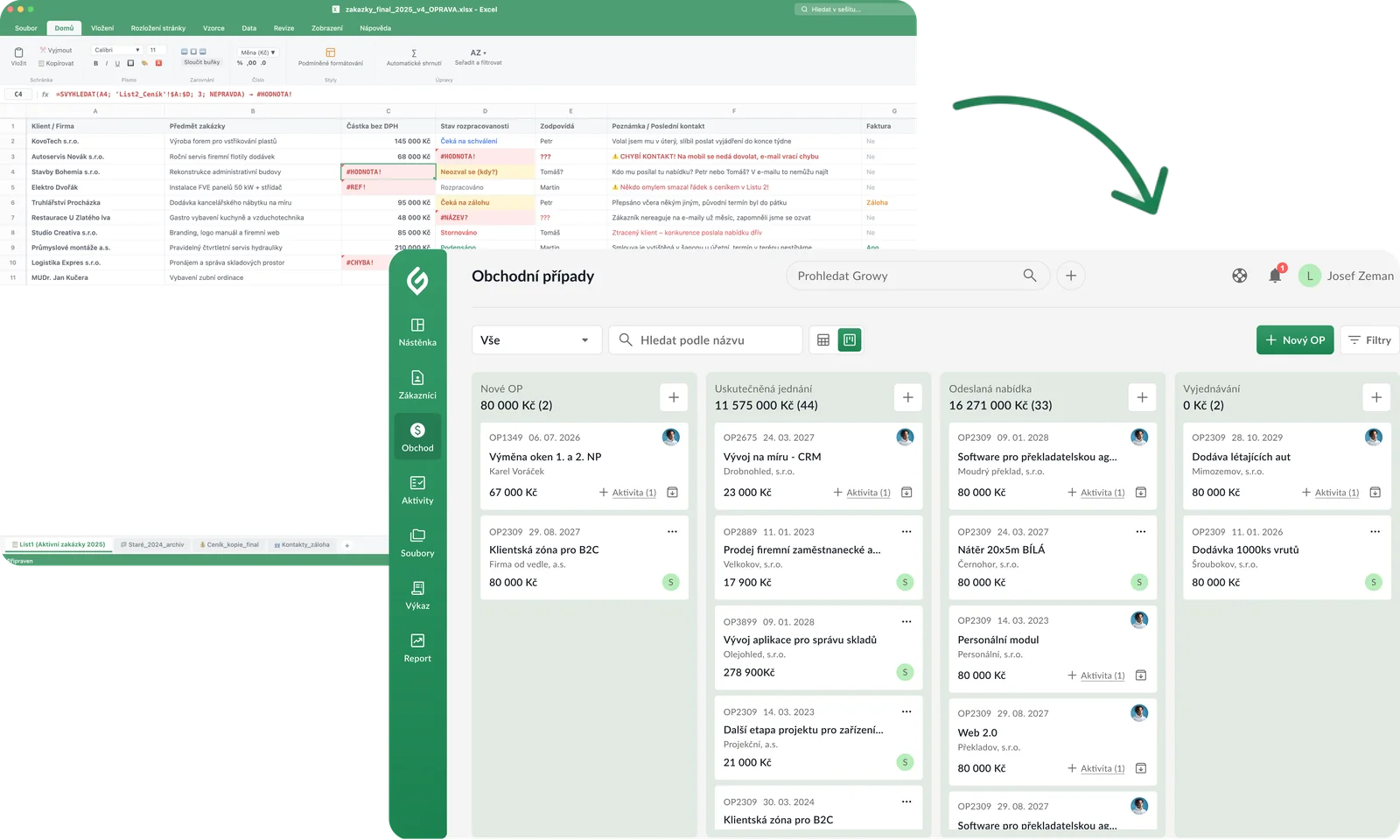
Task: Open Výkaz section in sidebar
Action: pos(417,595)
